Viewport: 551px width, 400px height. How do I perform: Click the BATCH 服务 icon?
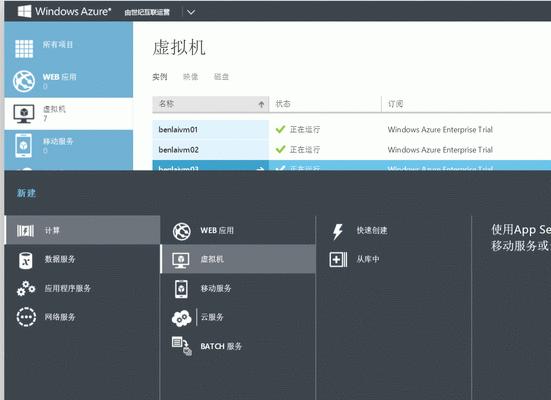coord(182,346)
